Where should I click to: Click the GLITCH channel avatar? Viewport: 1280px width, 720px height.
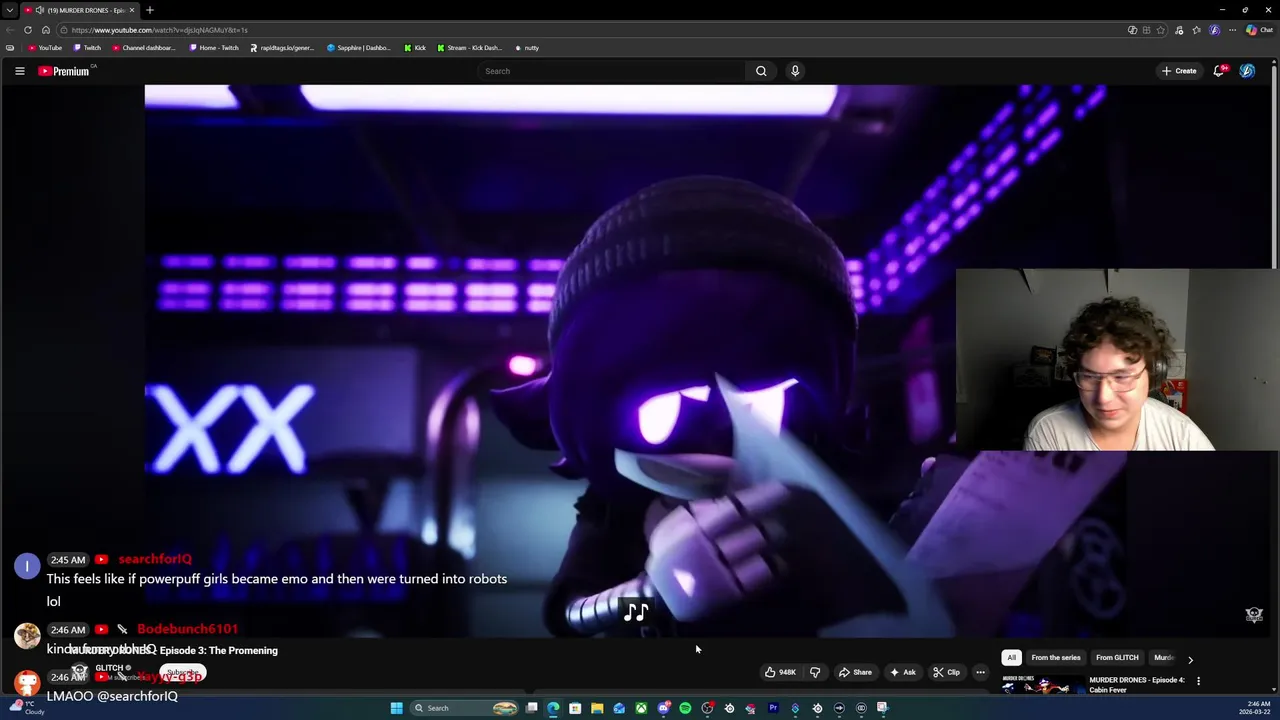(79, 672)
